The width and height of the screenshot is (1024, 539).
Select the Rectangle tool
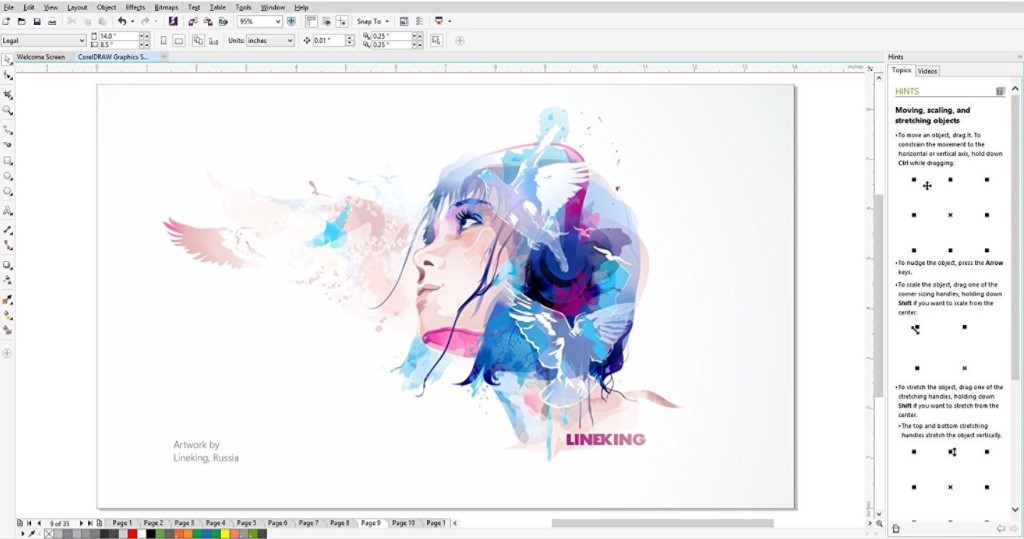[7, 161]
